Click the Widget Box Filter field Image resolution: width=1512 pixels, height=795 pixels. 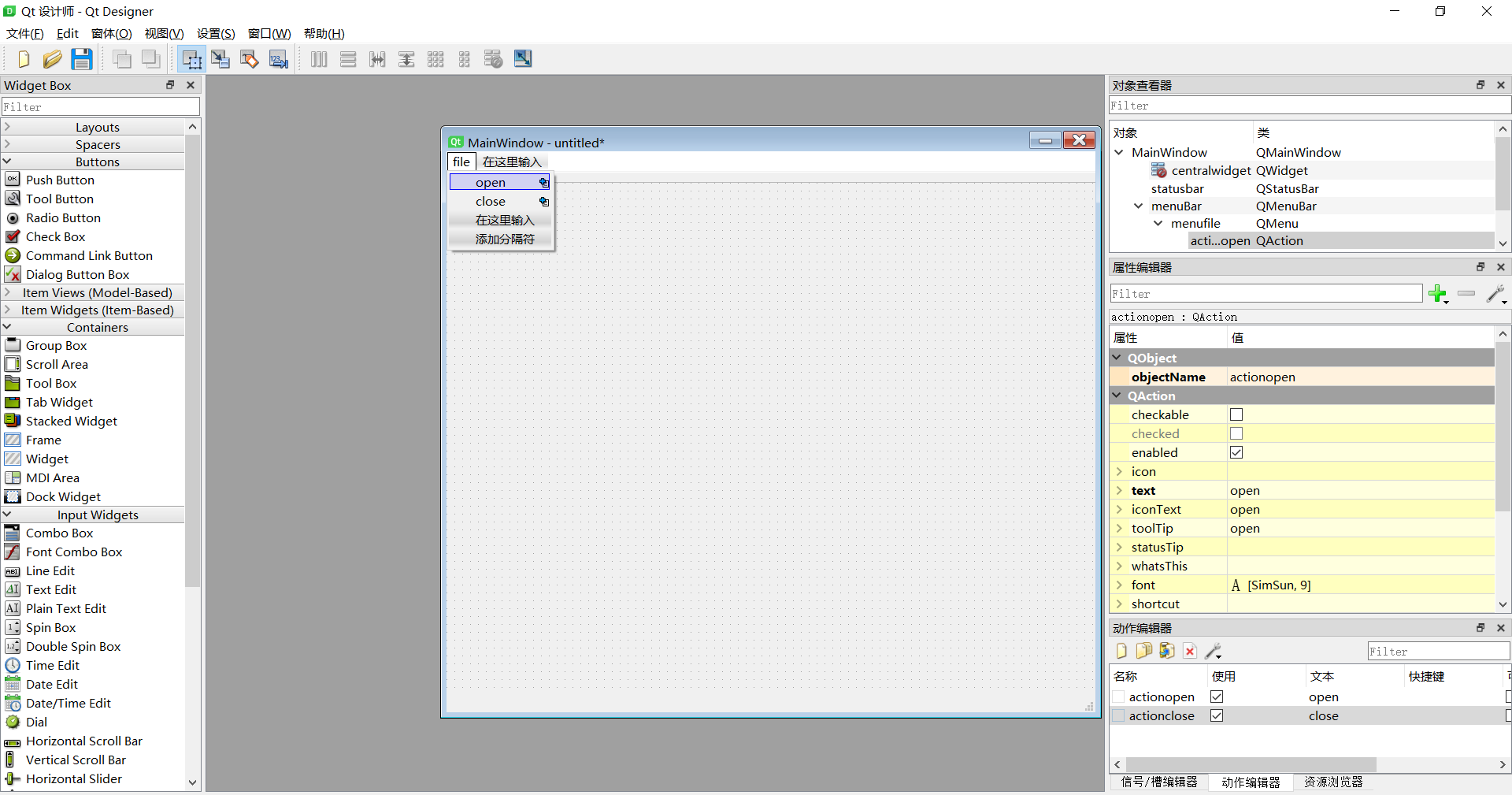click(101, 106)
